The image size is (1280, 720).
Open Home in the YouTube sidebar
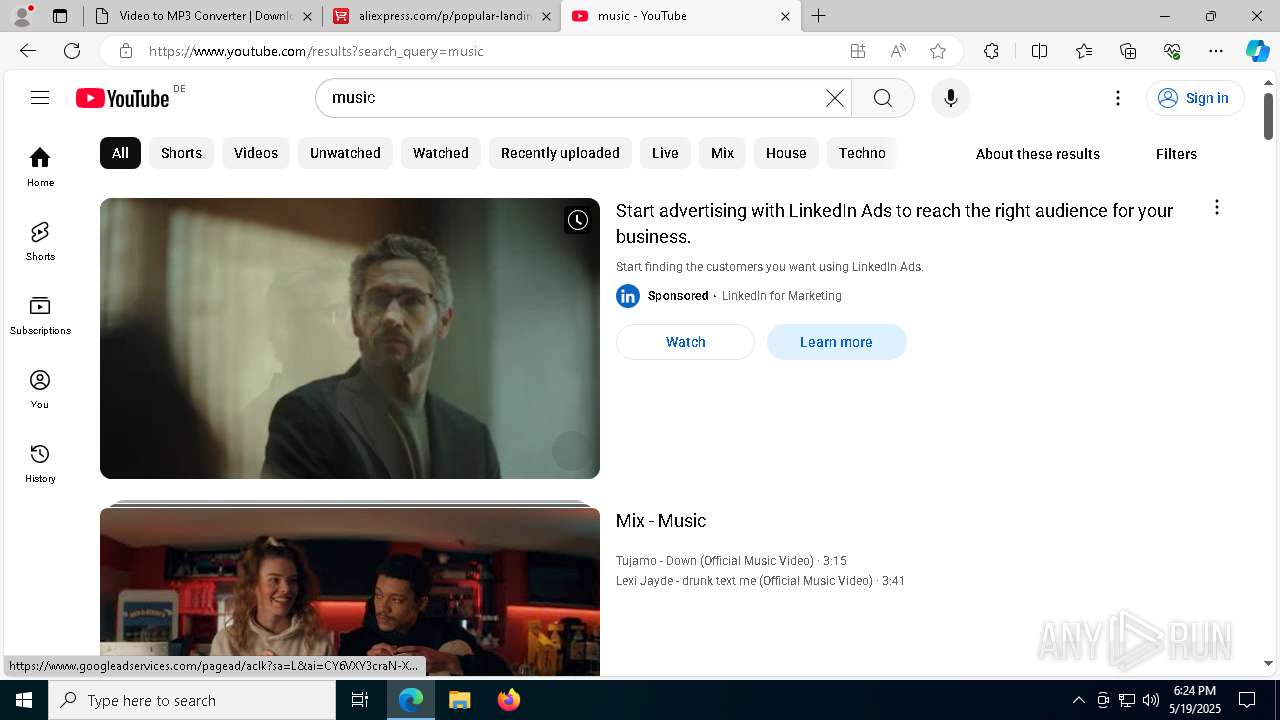[40, 166]
